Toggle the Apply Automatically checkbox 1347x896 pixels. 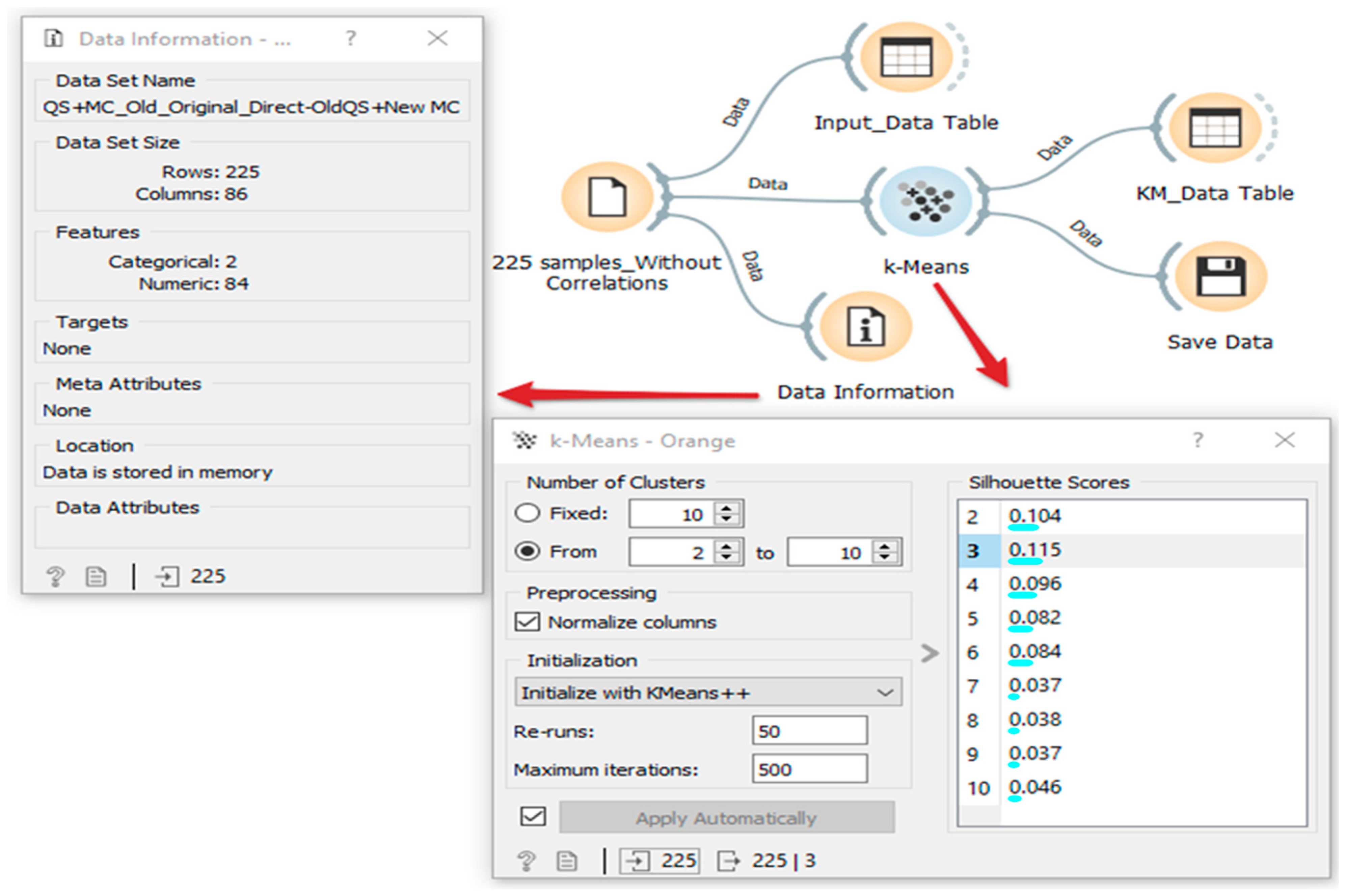533,816
